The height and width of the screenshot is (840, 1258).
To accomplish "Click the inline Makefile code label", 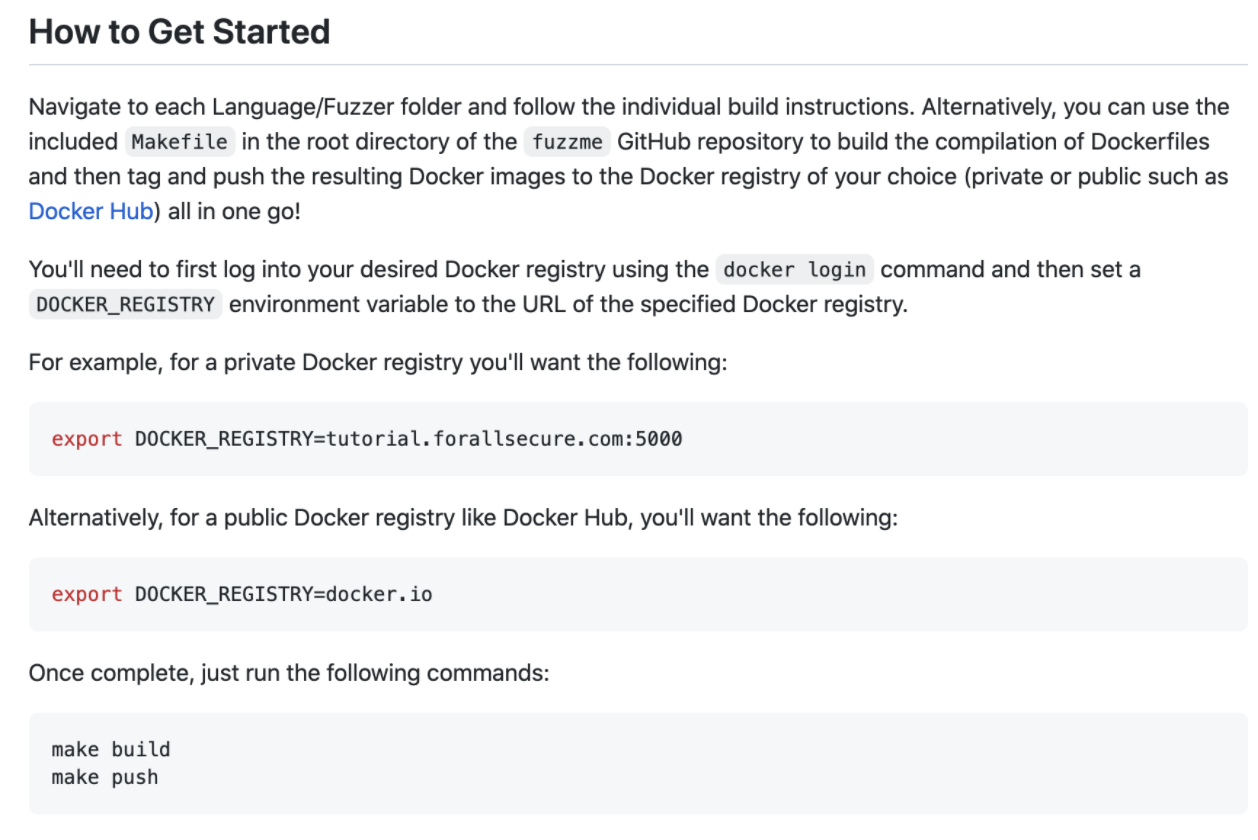I will [180, 142].
